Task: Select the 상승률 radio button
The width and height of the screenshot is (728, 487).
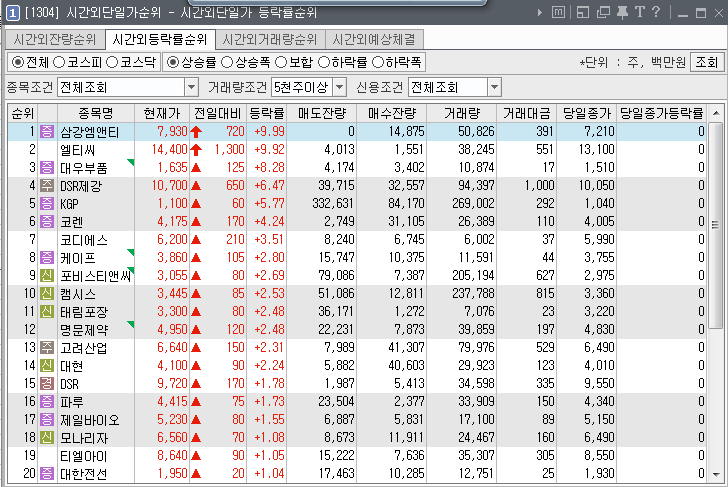Action: [x=173, y=62]
